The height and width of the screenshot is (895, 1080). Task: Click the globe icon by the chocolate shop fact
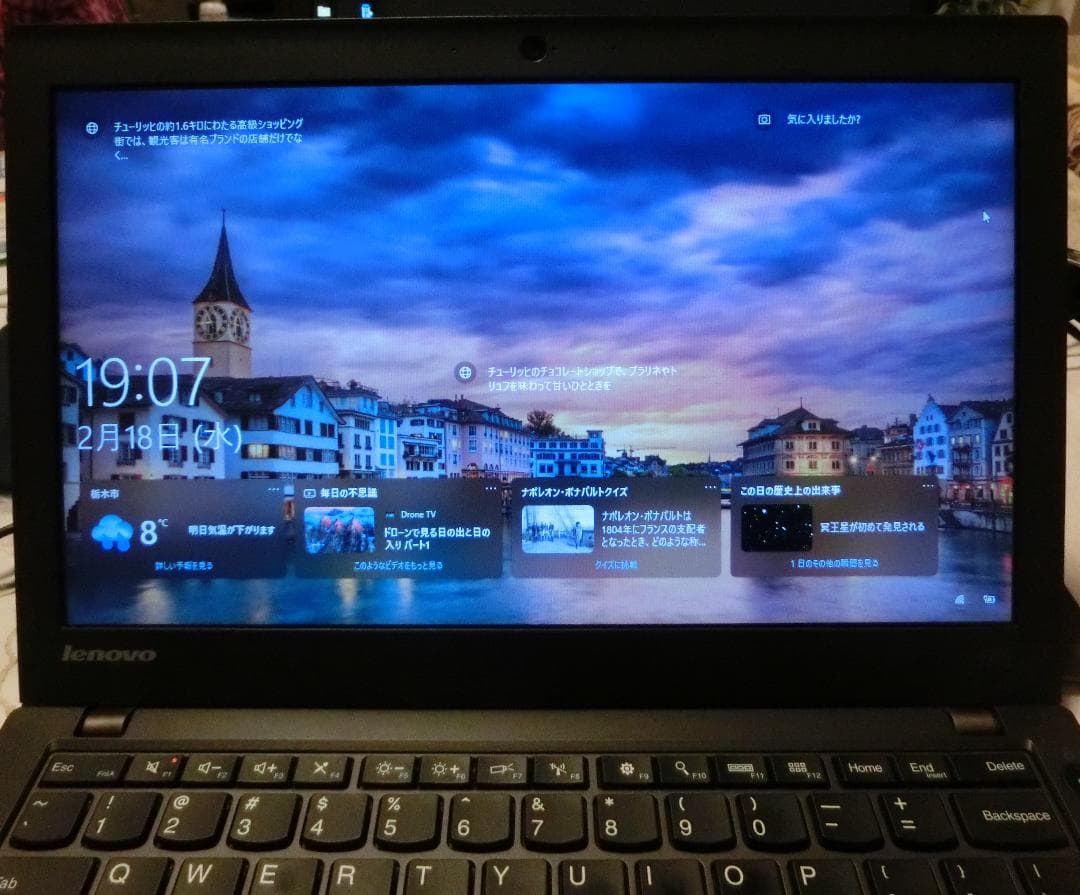click(463, 371)
